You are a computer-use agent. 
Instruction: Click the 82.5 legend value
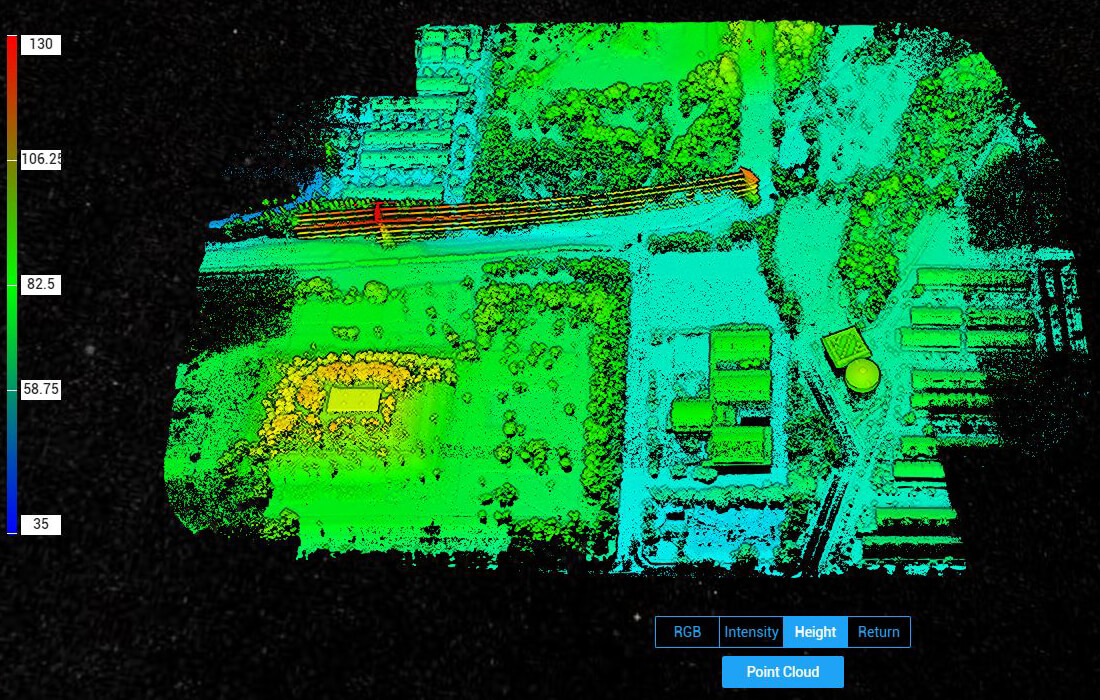(41, 284)
